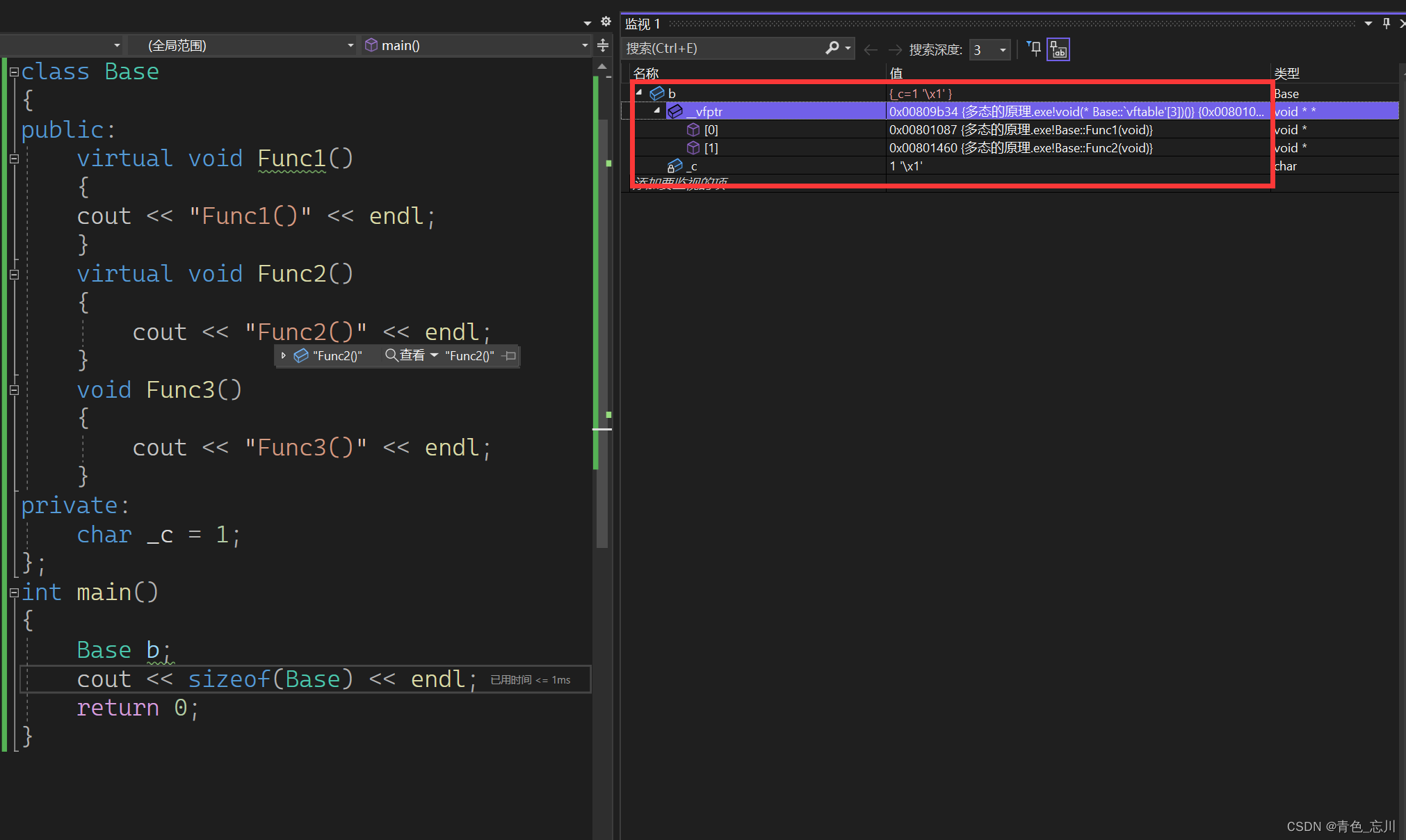The image size is (1406, 840).
Task: Open the 查看 visualizer dropdown arrow
Action: (x=434, y=355)
